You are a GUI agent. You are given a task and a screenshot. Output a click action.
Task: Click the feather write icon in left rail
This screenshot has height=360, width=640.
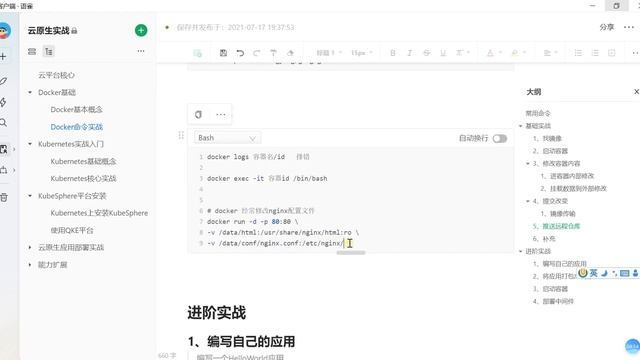pyautogui.click(x=3, y=81)
